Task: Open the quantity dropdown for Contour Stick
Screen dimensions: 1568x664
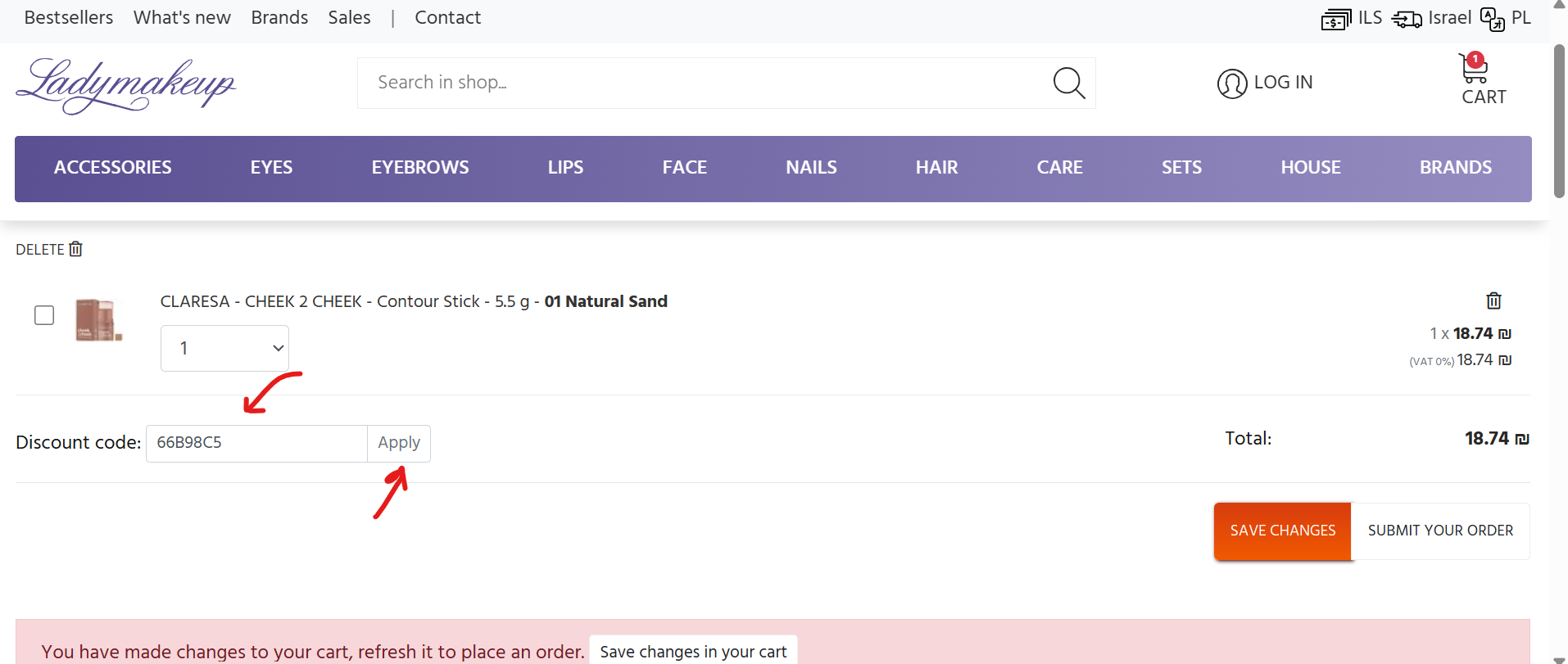Action: 224,348
